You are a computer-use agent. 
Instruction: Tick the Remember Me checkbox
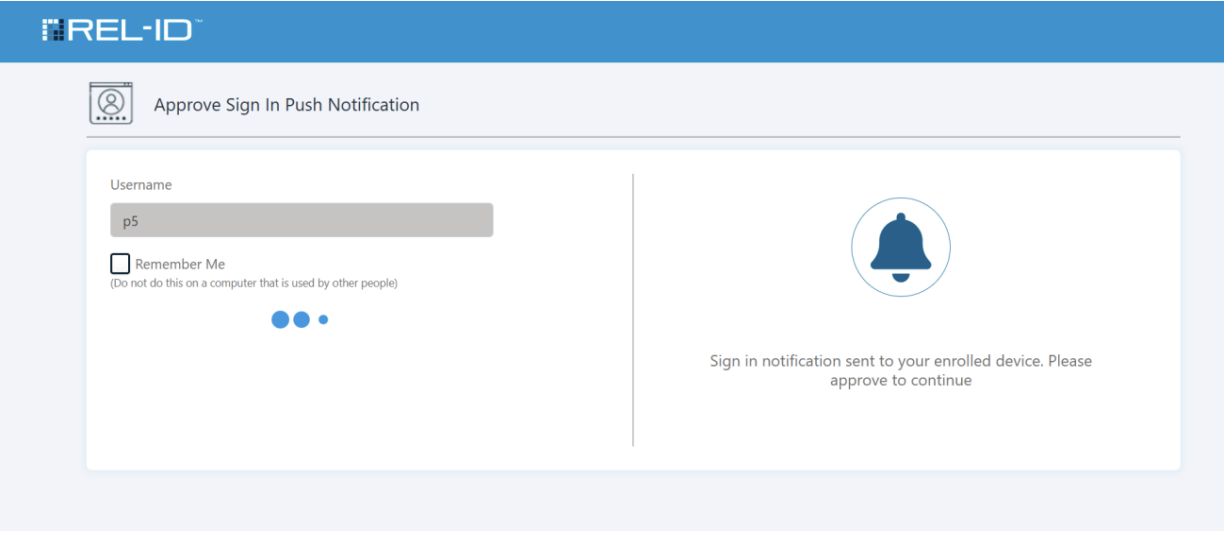click(x=120, y=264)
